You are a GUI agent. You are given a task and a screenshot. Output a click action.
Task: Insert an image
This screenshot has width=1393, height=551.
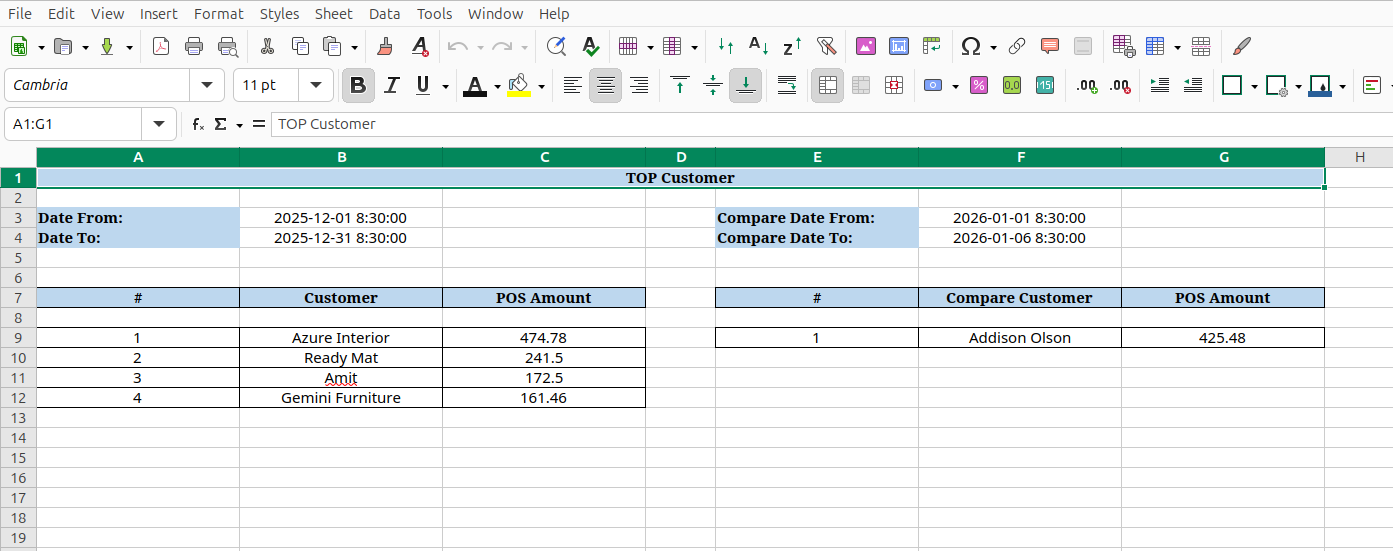[866, 46]
